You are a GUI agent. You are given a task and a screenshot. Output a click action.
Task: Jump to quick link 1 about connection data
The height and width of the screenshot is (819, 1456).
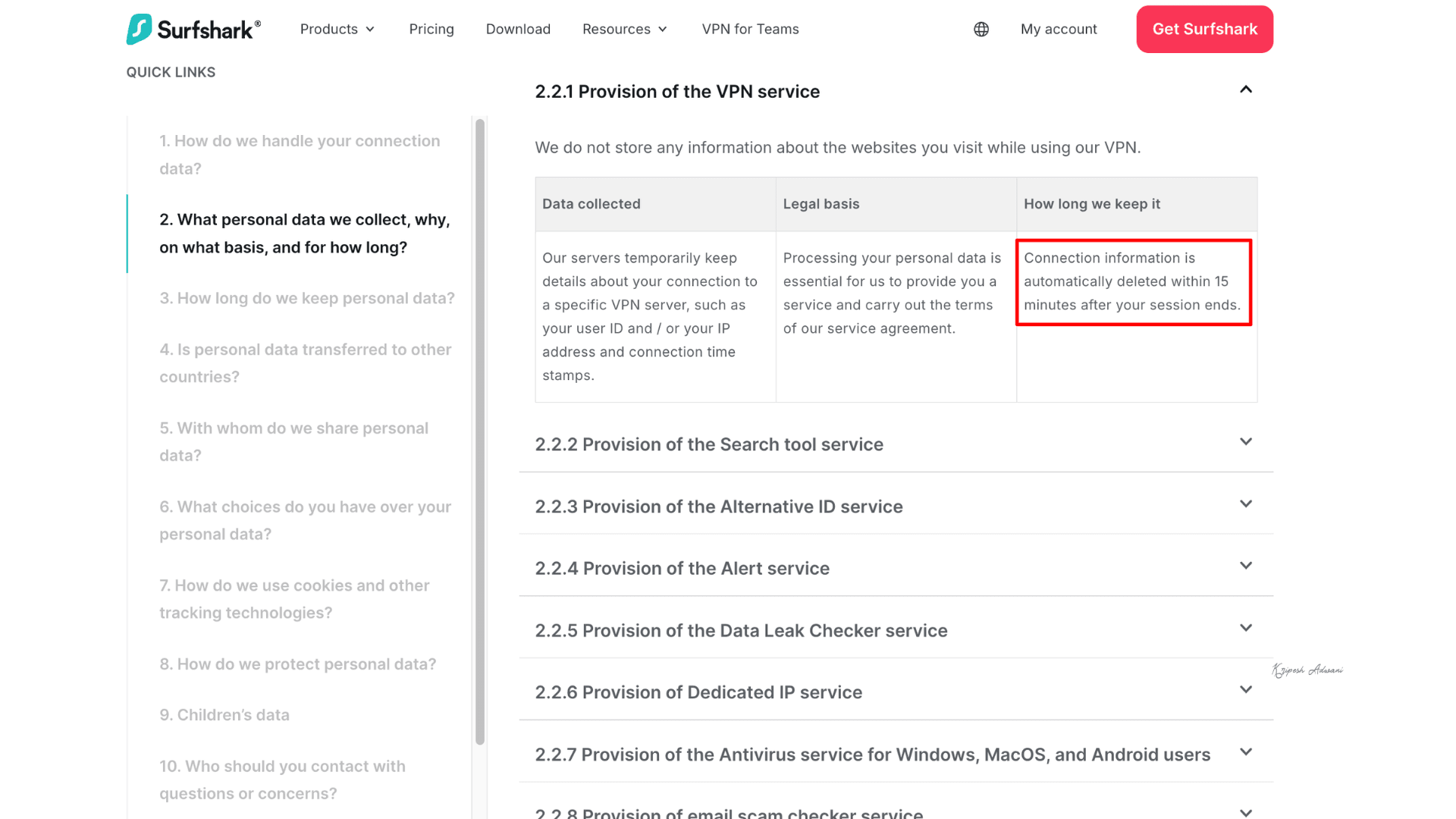pos(300,155)
